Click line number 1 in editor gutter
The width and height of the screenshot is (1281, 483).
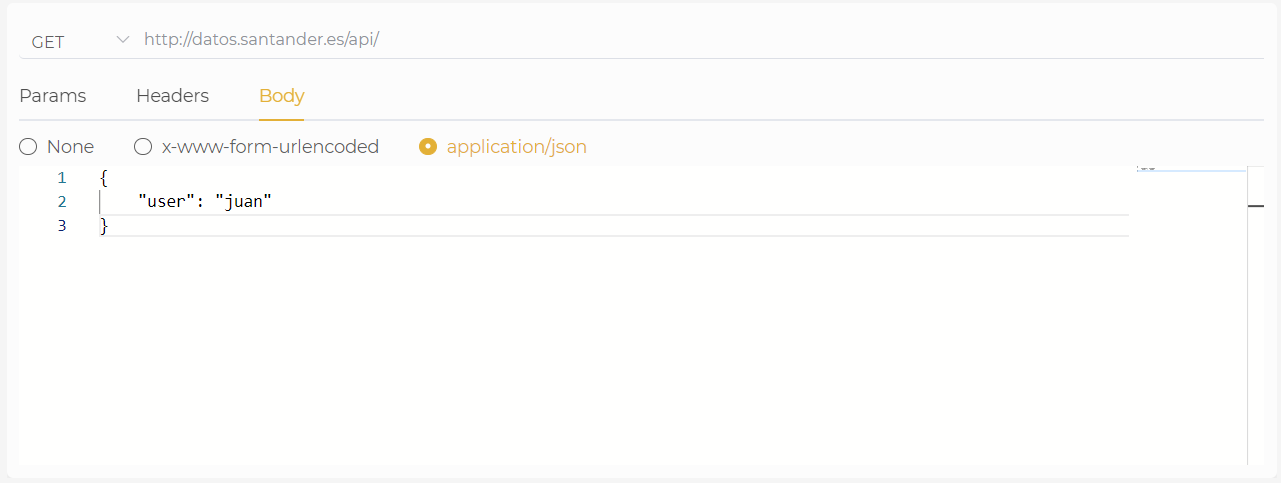click(x=62, y=178)
